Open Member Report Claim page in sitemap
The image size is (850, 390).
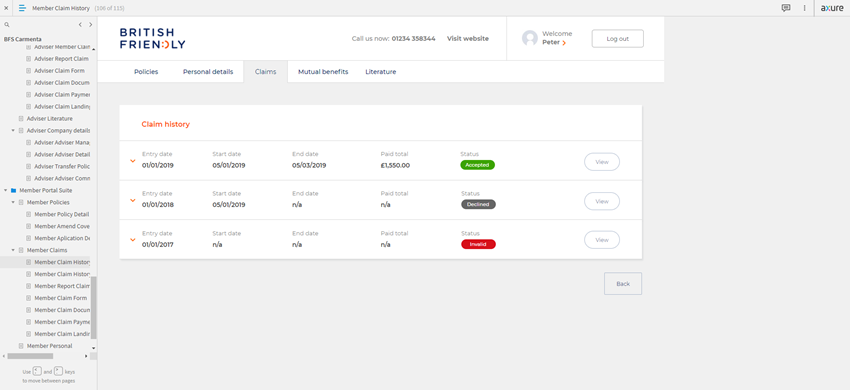click(62, 286)
